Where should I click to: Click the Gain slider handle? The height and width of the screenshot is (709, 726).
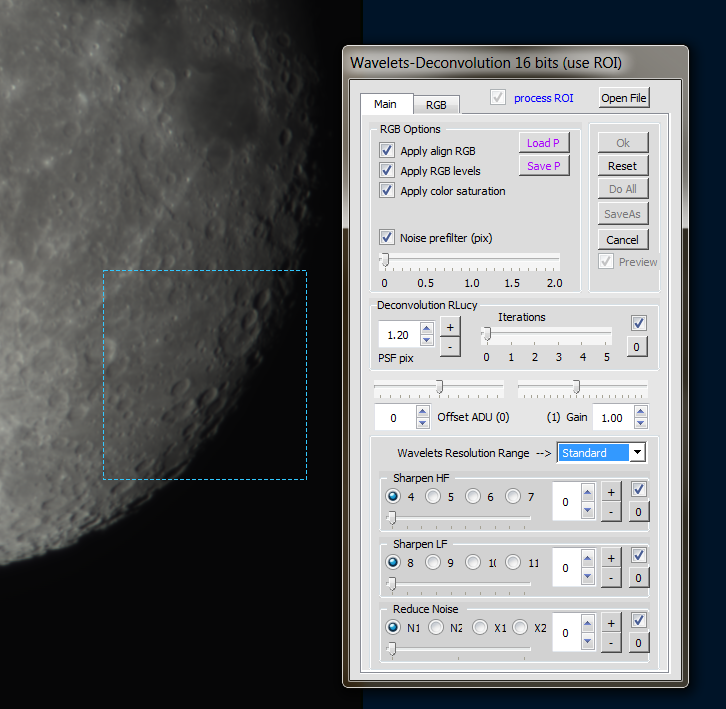(x=576, y=386)
